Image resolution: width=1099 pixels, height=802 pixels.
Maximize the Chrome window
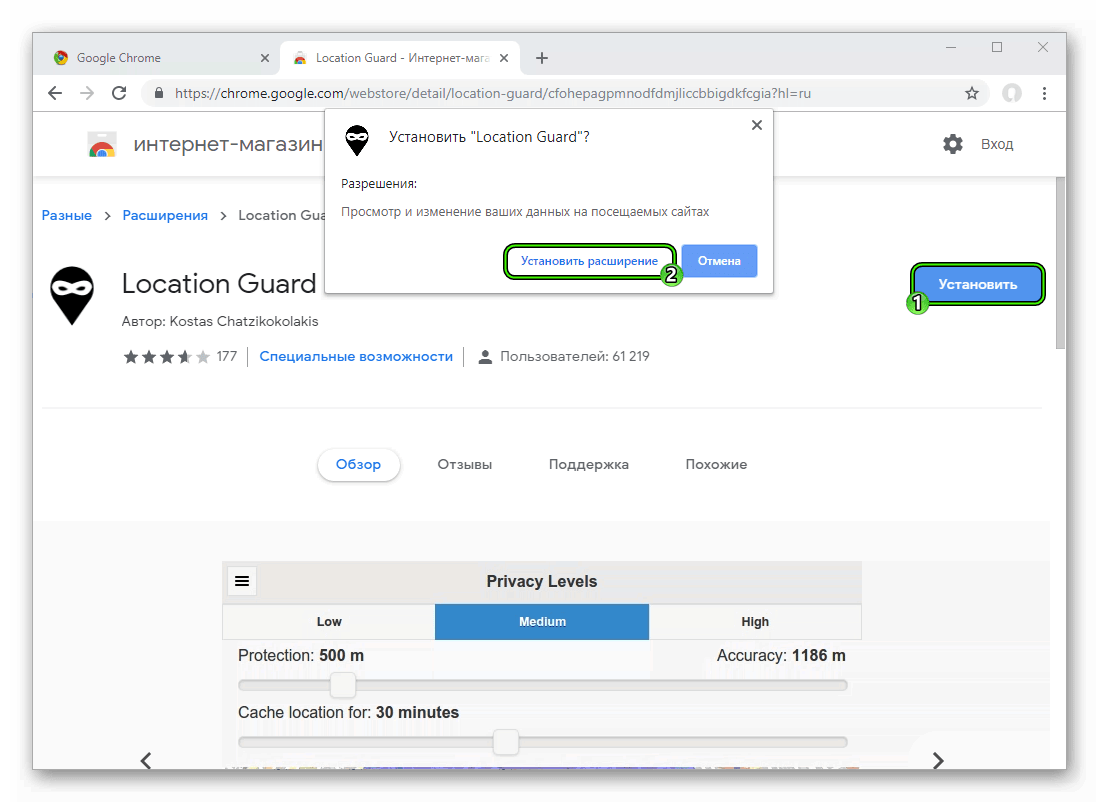coord(997,48)
